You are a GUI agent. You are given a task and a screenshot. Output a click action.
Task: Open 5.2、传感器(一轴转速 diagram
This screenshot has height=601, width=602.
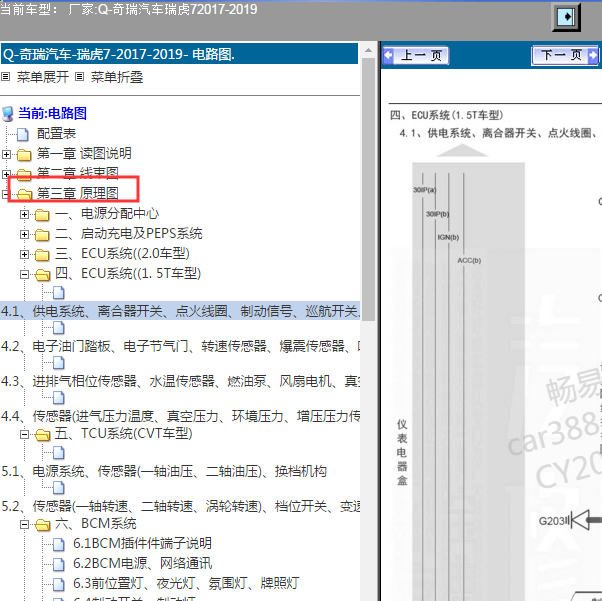click(x=180, y=506)
